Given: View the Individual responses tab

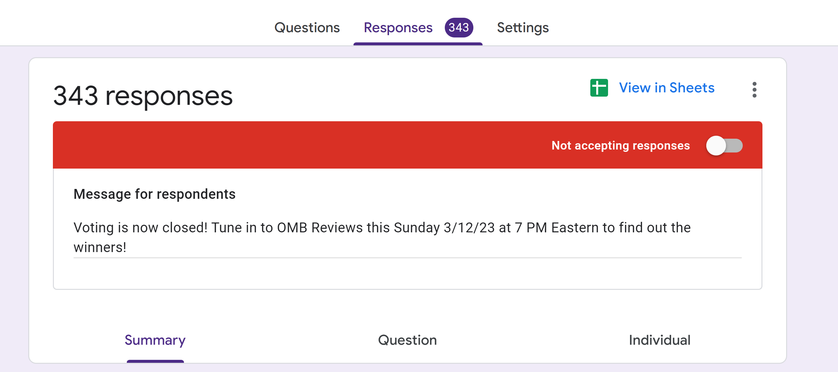Looking at the screenshot, I should (659, 340).
